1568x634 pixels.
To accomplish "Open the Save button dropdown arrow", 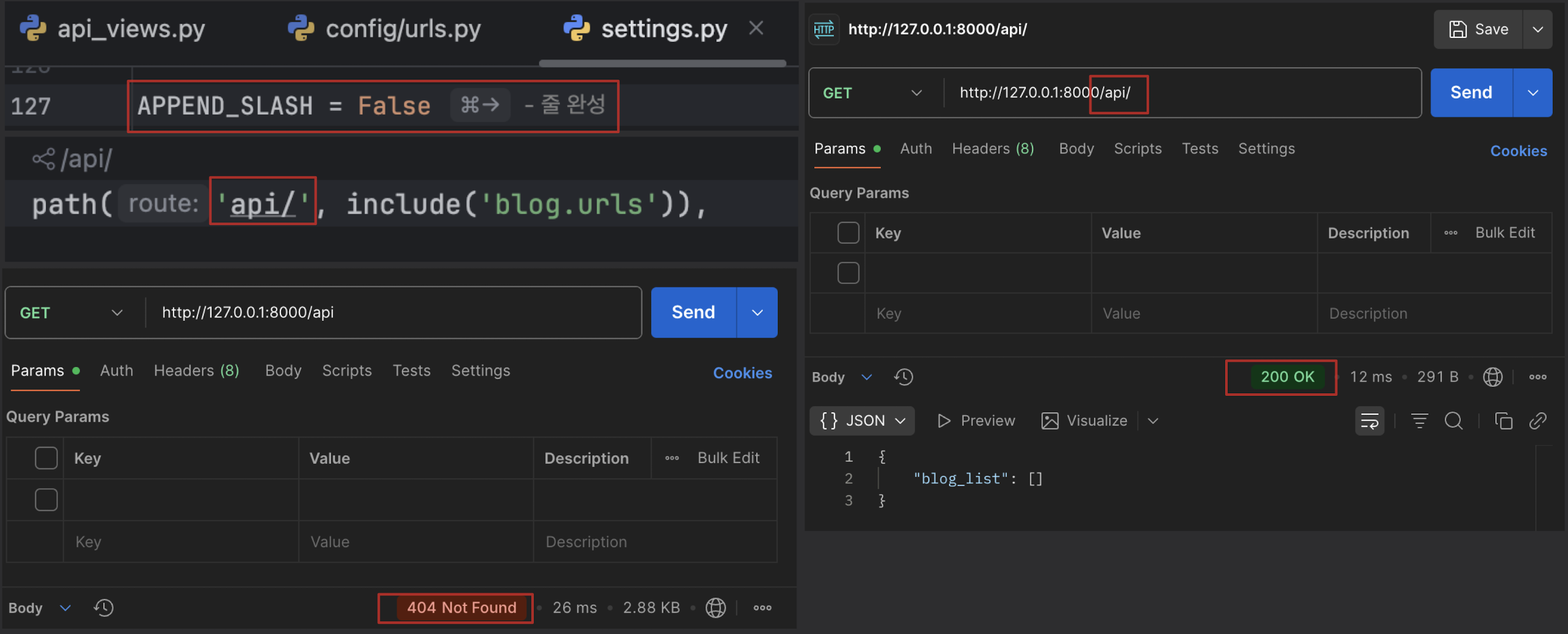I will [1538, 29].
